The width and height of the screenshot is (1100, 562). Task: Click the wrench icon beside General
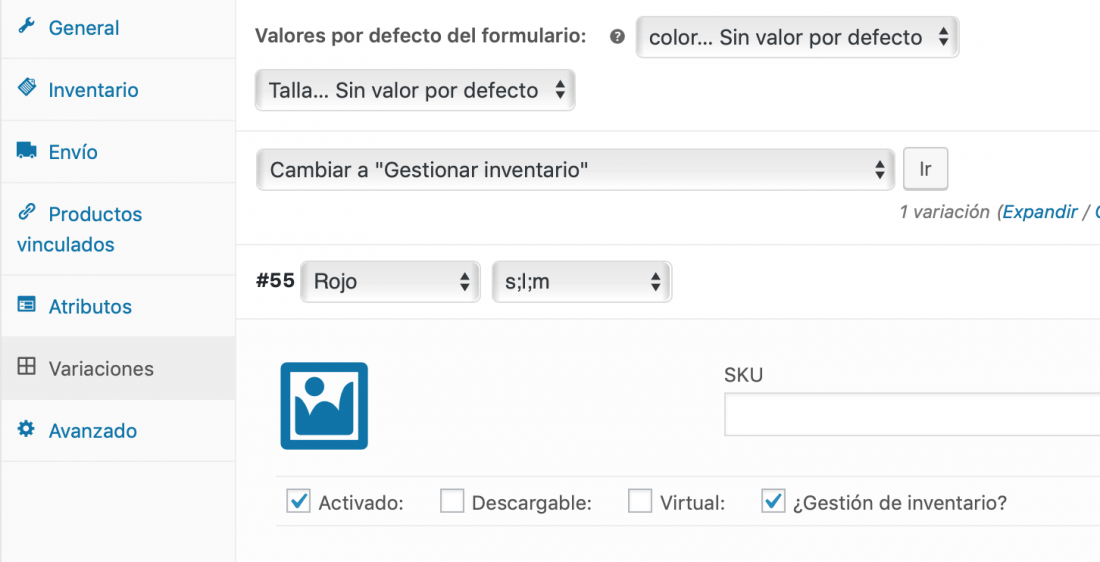[26, 27]
